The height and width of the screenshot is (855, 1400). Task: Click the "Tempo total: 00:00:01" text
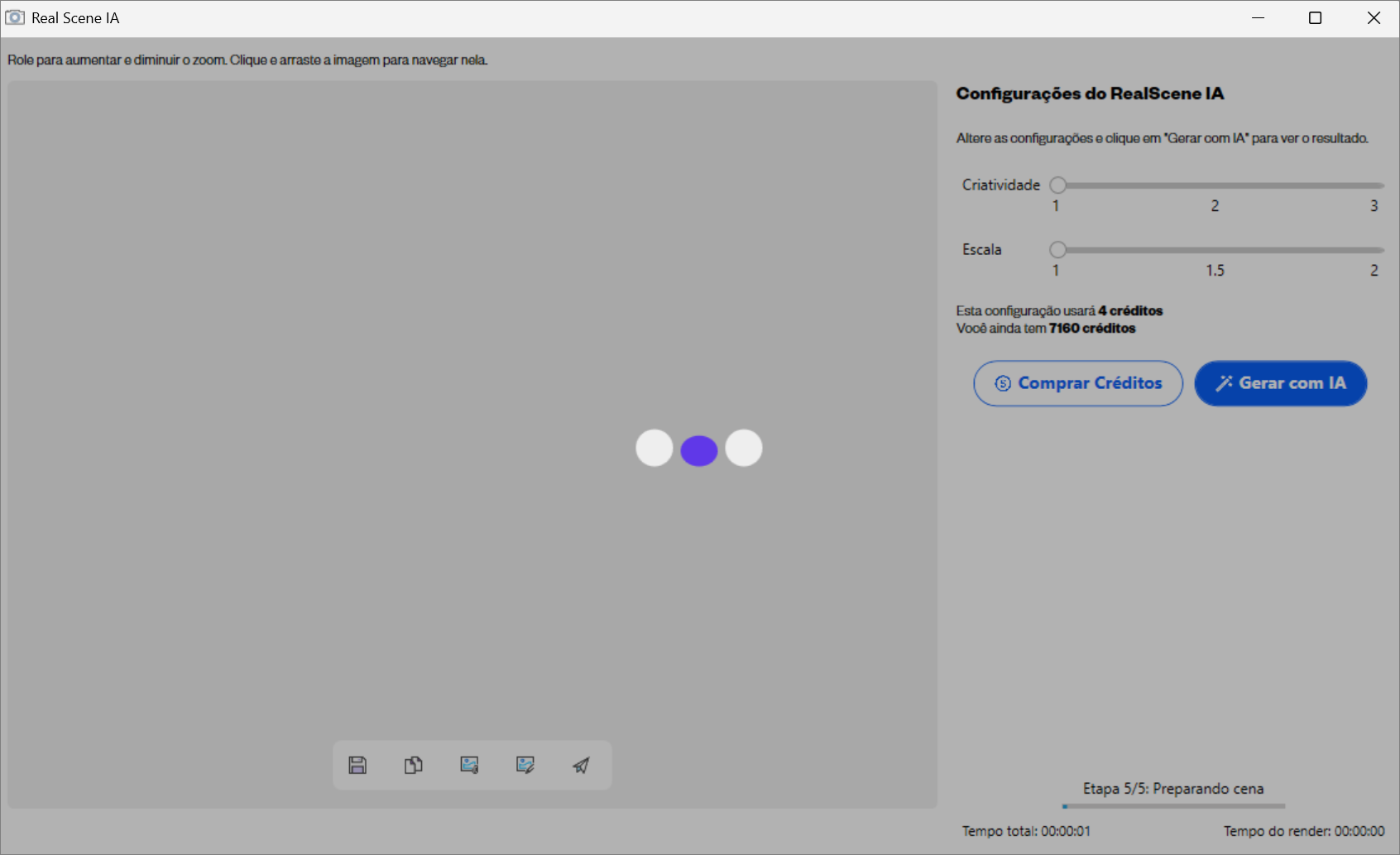tap(1026, 831)
